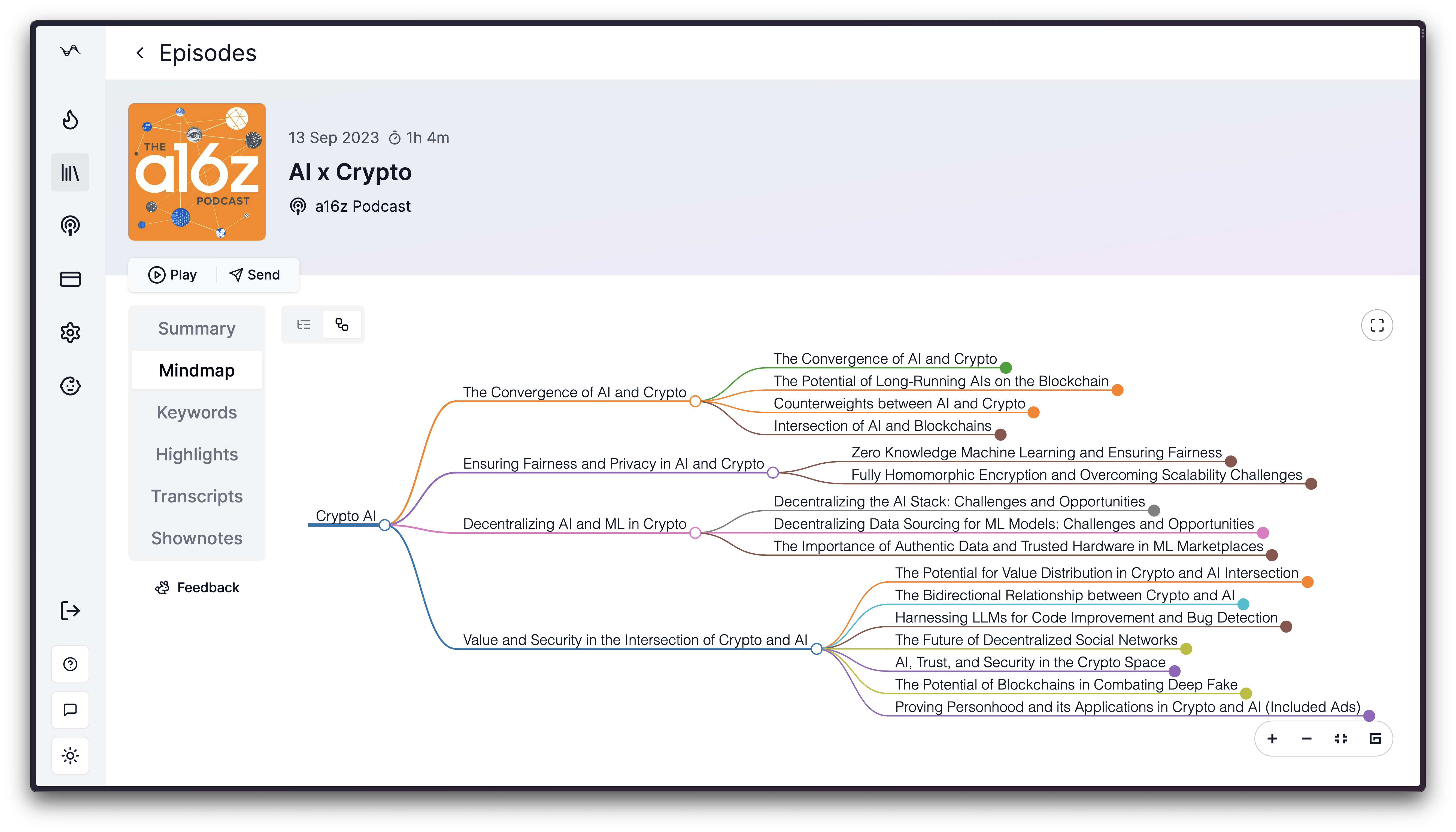Click the Feedback button
This screenshot has width=1456, height=832.
click(x=197, y=587)
